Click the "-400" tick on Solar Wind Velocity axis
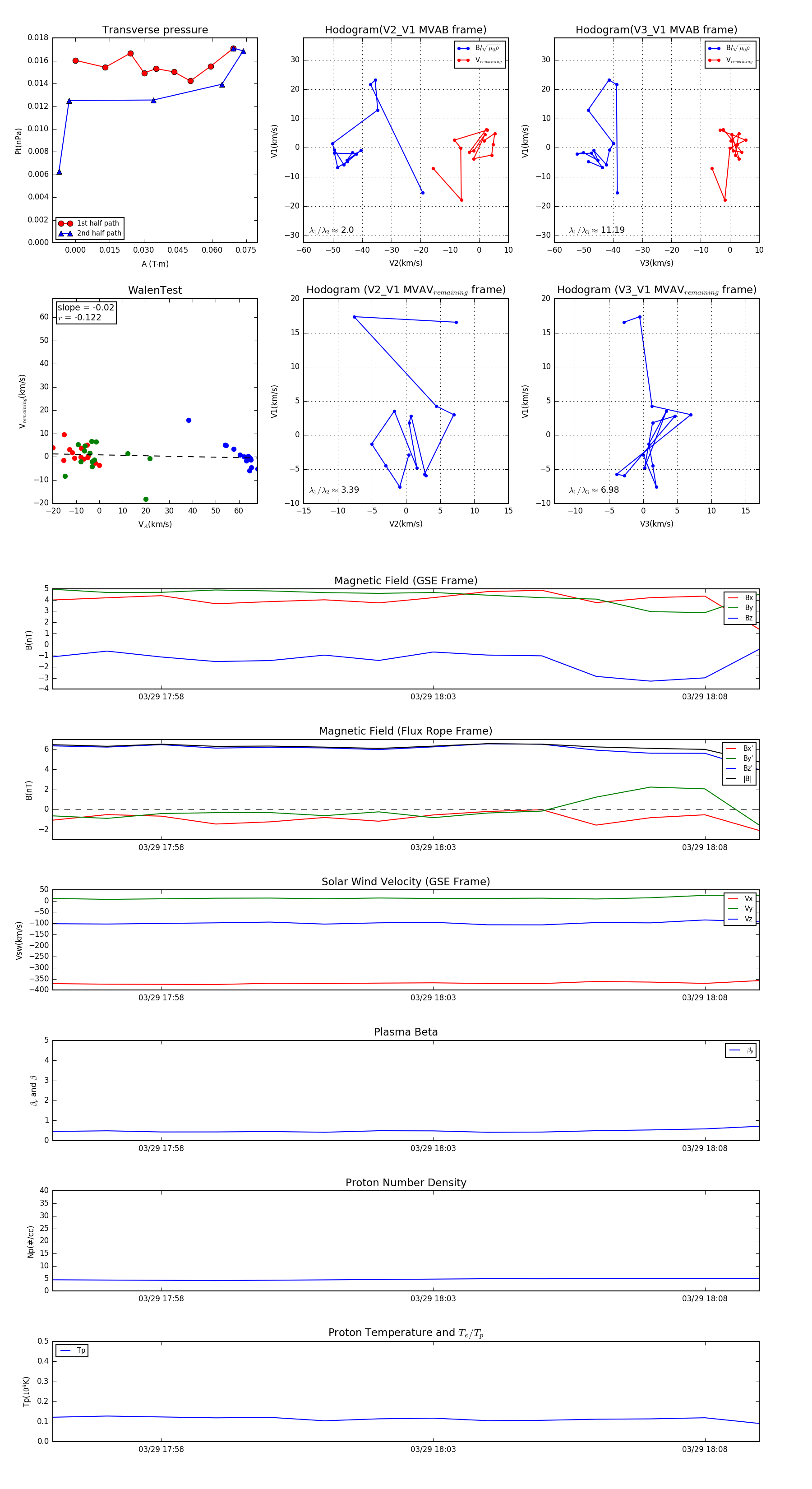 coord(39,990)
